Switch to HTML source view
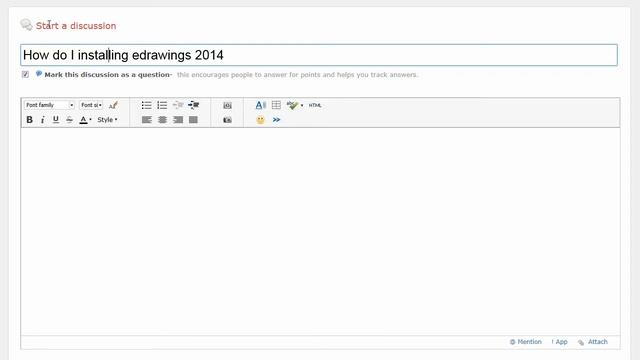The image size is (640, 360). point(315,105)
